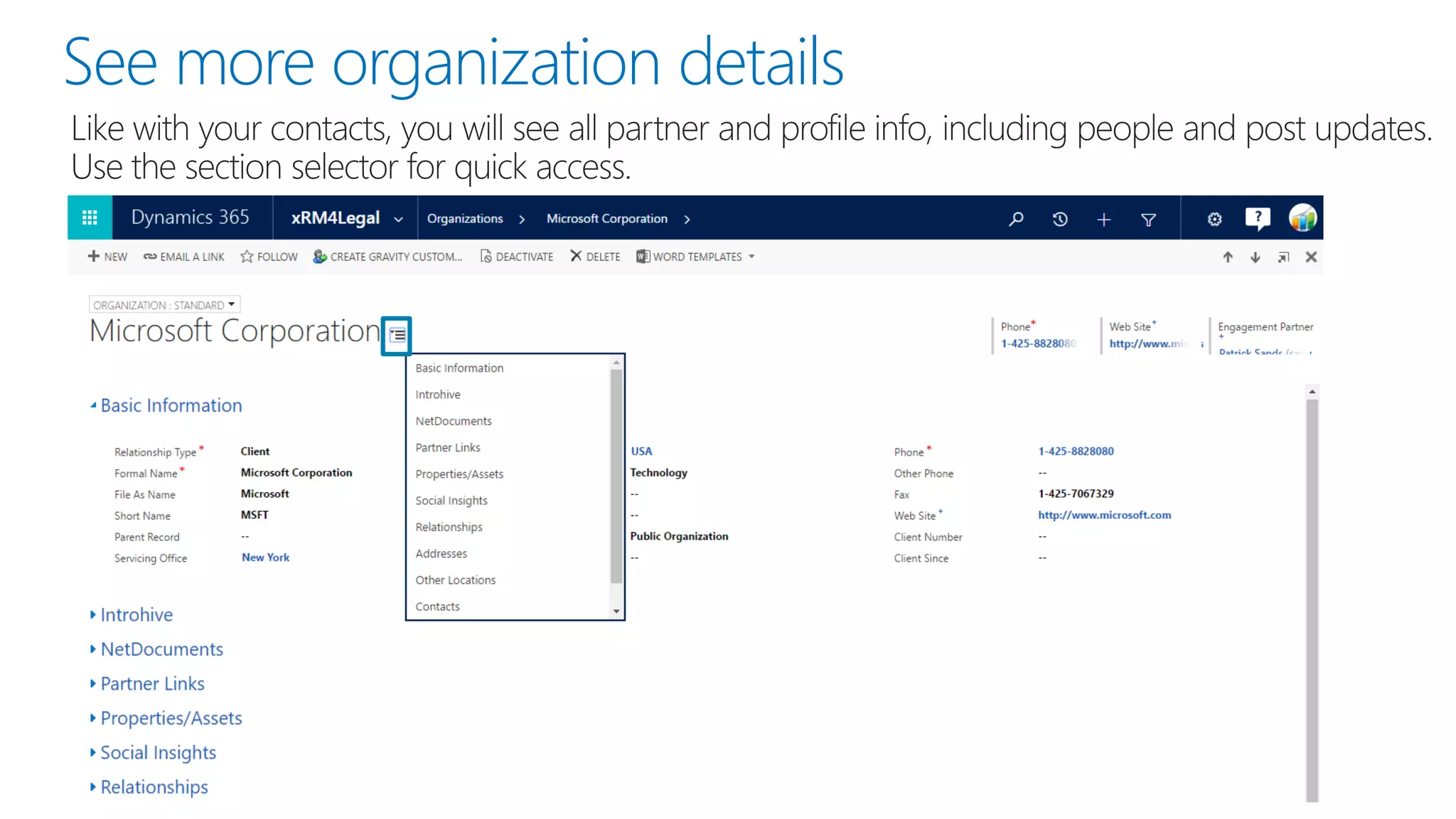
Task: Click Formal Name value Microsoft Corporation
Action: click(296, 473)
